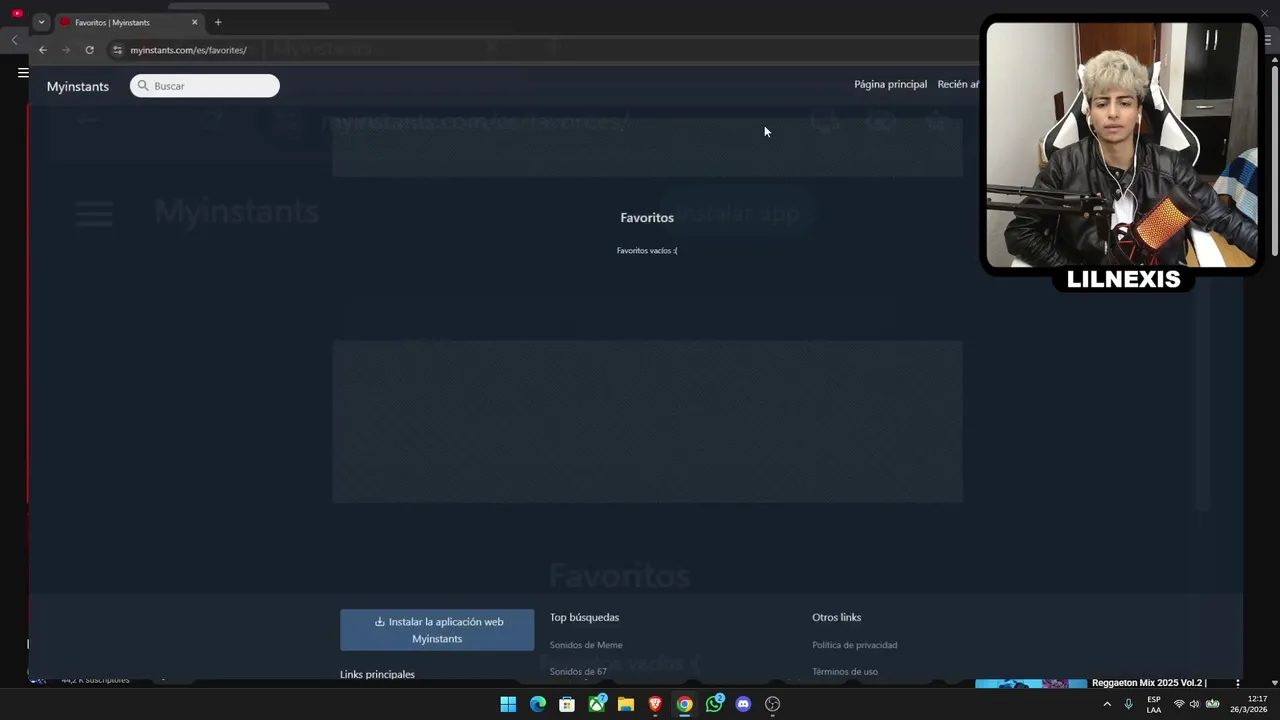Open Brave browser from taskbar
This screenshot has width=1280, height=720.
coord(655,704)
